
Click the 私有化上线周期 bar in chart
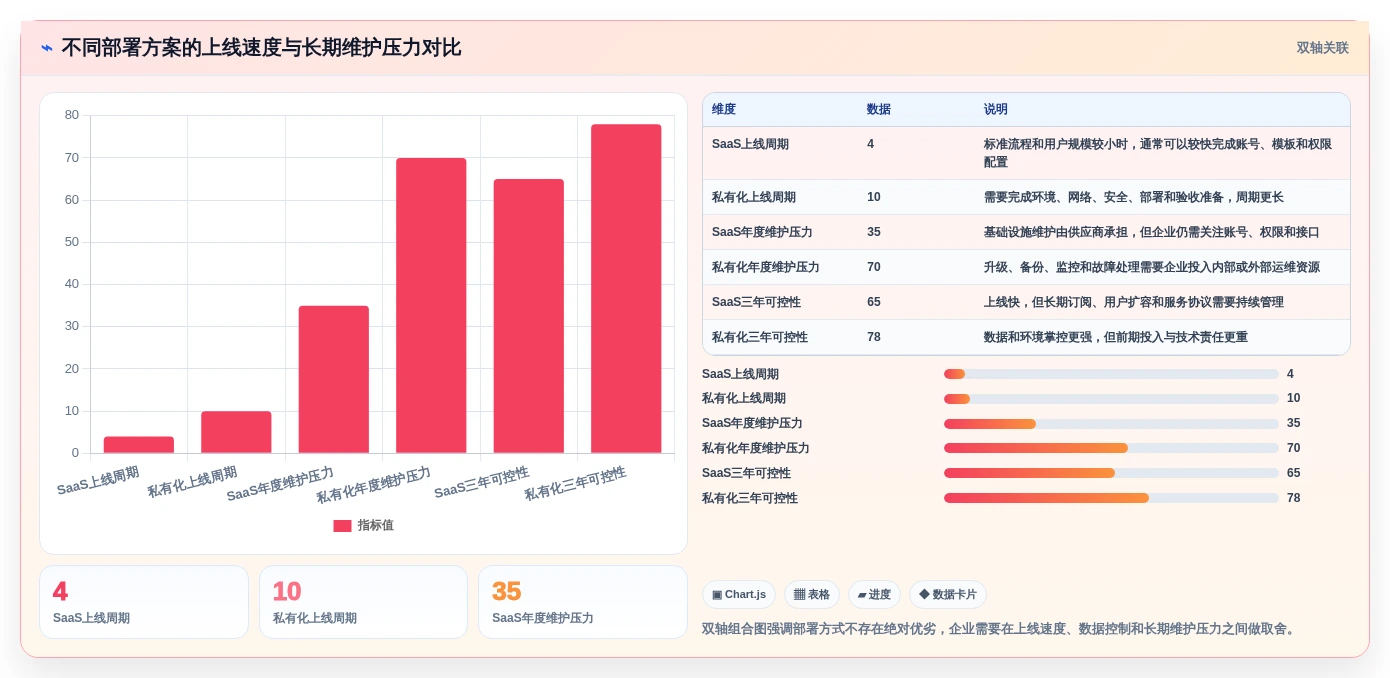coord(236,432)
